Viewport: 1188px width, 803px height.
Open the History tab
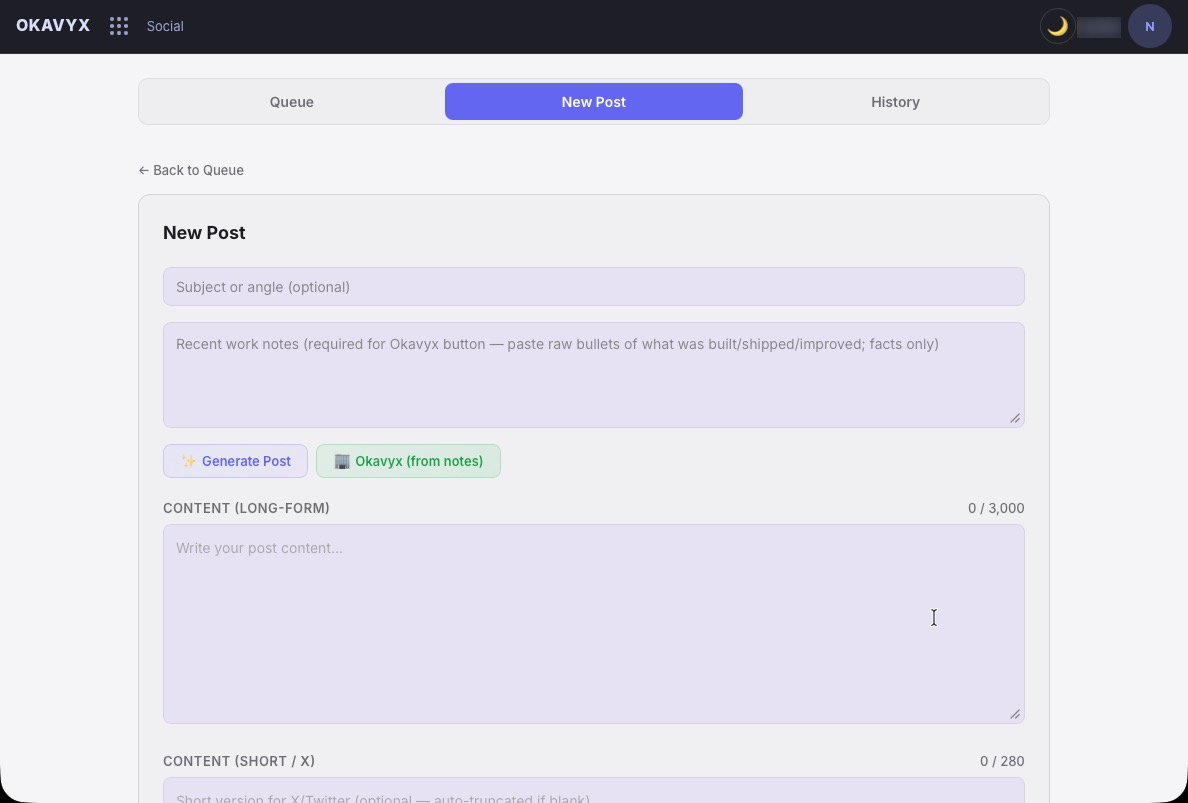click(895, 102)
